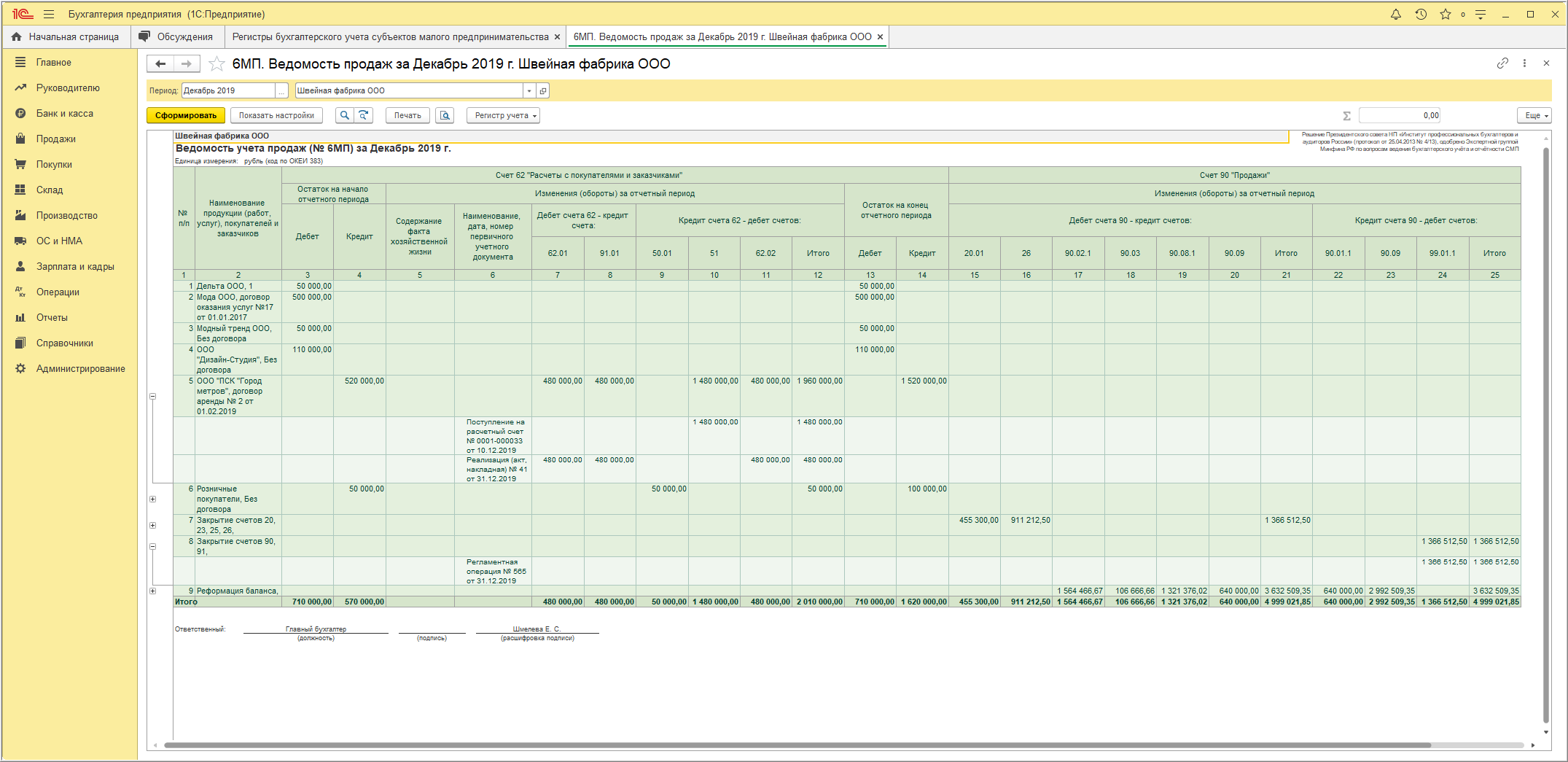Click the Администрирование gear icon
1568x762 pixels.
(20, 369)
